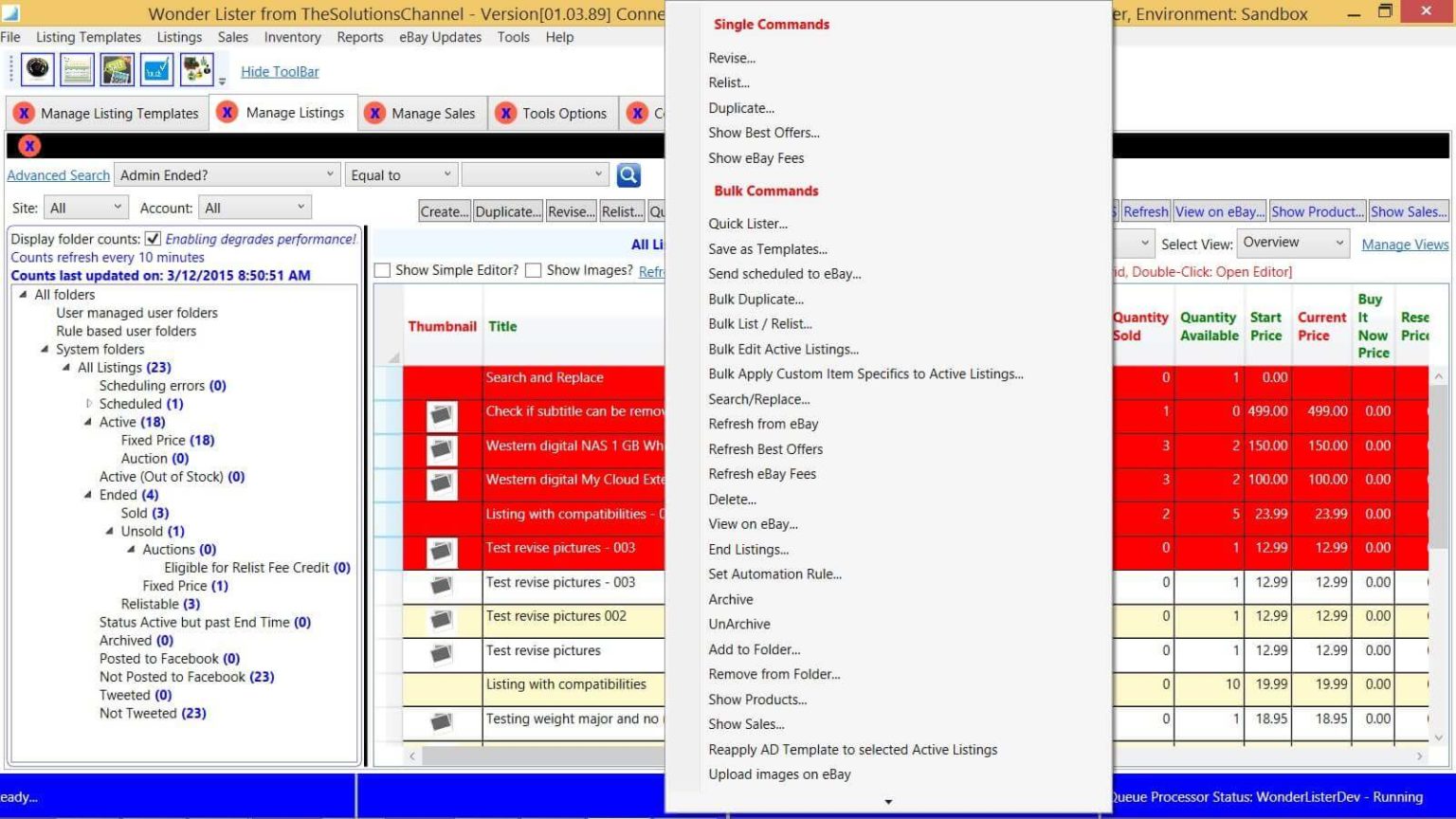Close the search panel via its X icon
The height and width of the screenshot is (819, 1456).
coord(29,146)
